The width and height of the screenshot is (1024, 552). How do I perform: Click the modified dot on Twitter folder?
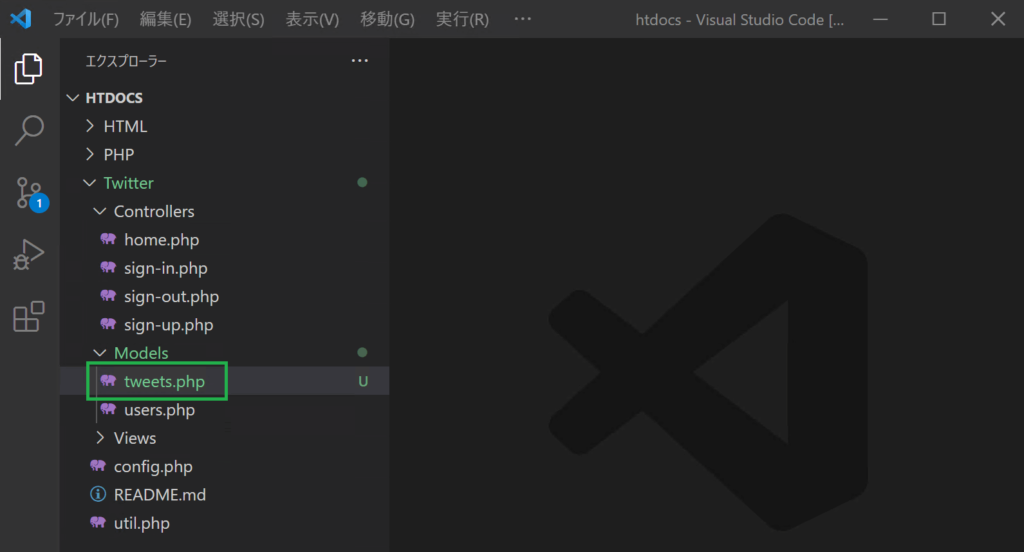[x=362, y=182]
